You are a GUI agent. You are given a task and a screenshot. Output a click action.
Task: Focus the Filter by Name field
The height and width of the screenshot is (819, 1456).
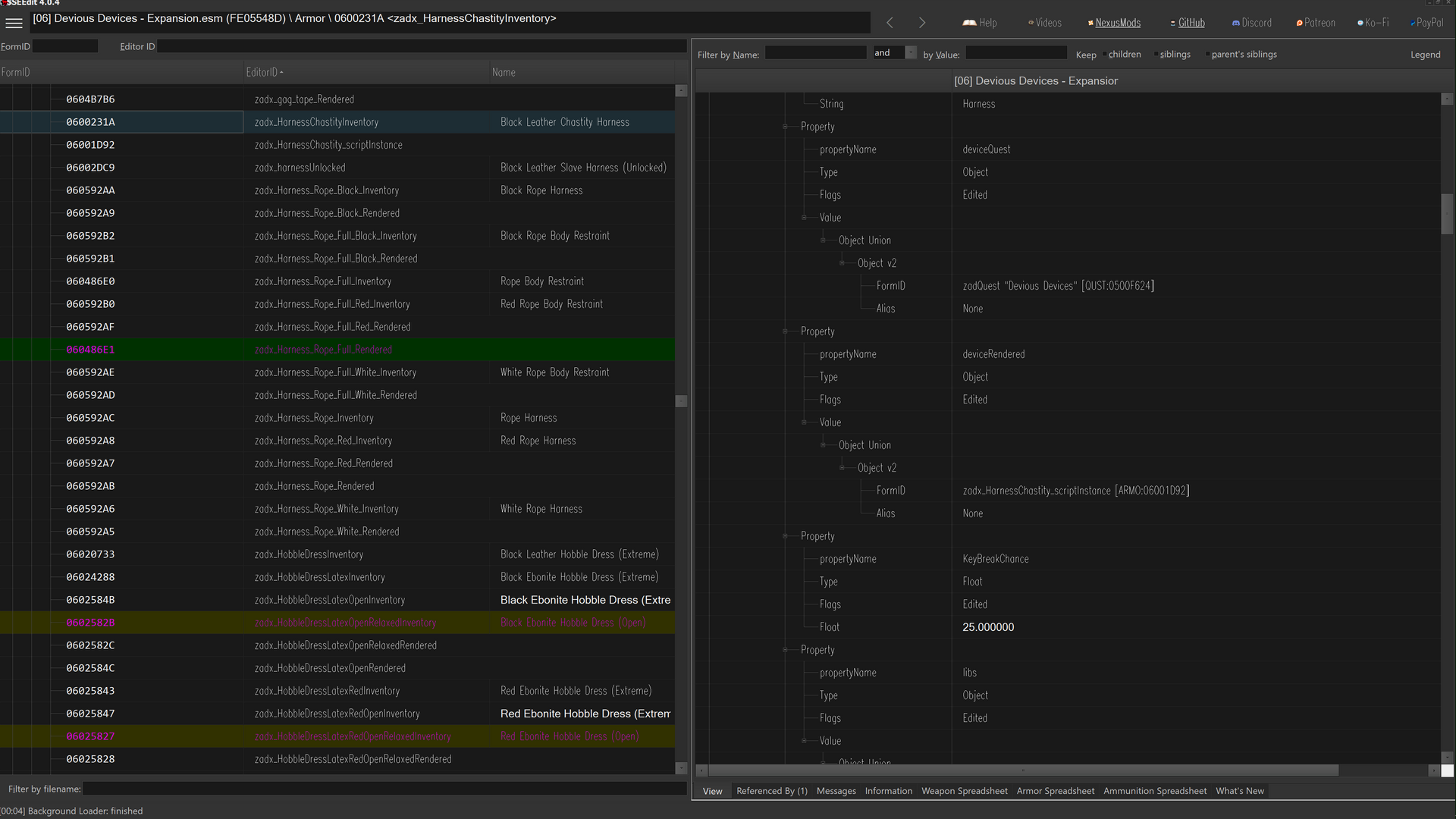coord(815,53)
